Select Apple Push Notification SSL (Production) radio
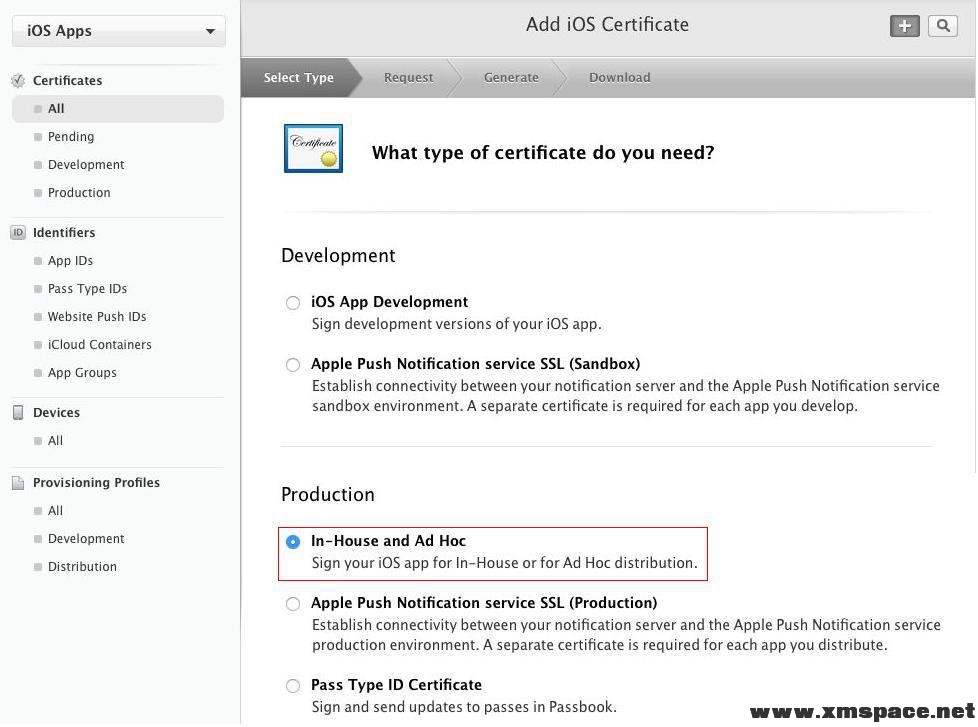The width and height of the screenshot is (978, 727). coord(293,604)
